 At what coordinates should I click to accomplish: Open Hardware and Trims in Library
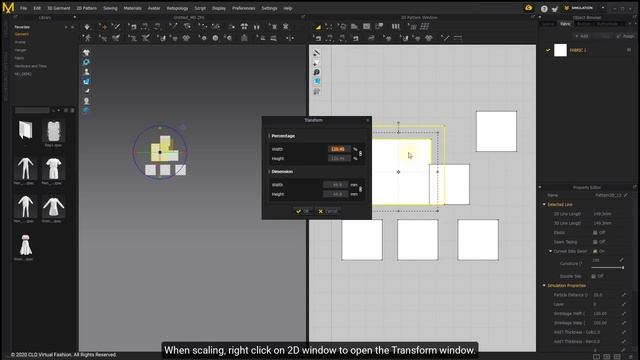point(31,66)
